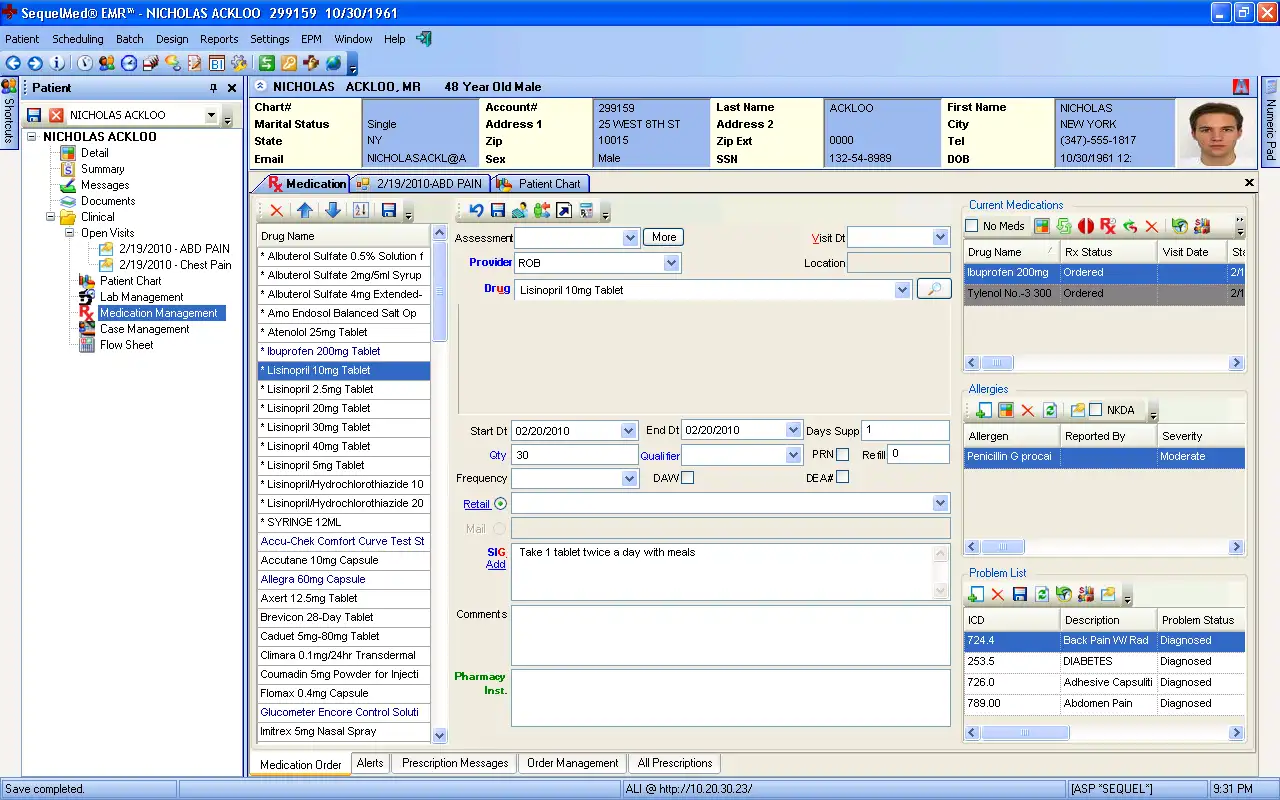Click the undo arrow icon on order toolbar

tap(478, 210)
